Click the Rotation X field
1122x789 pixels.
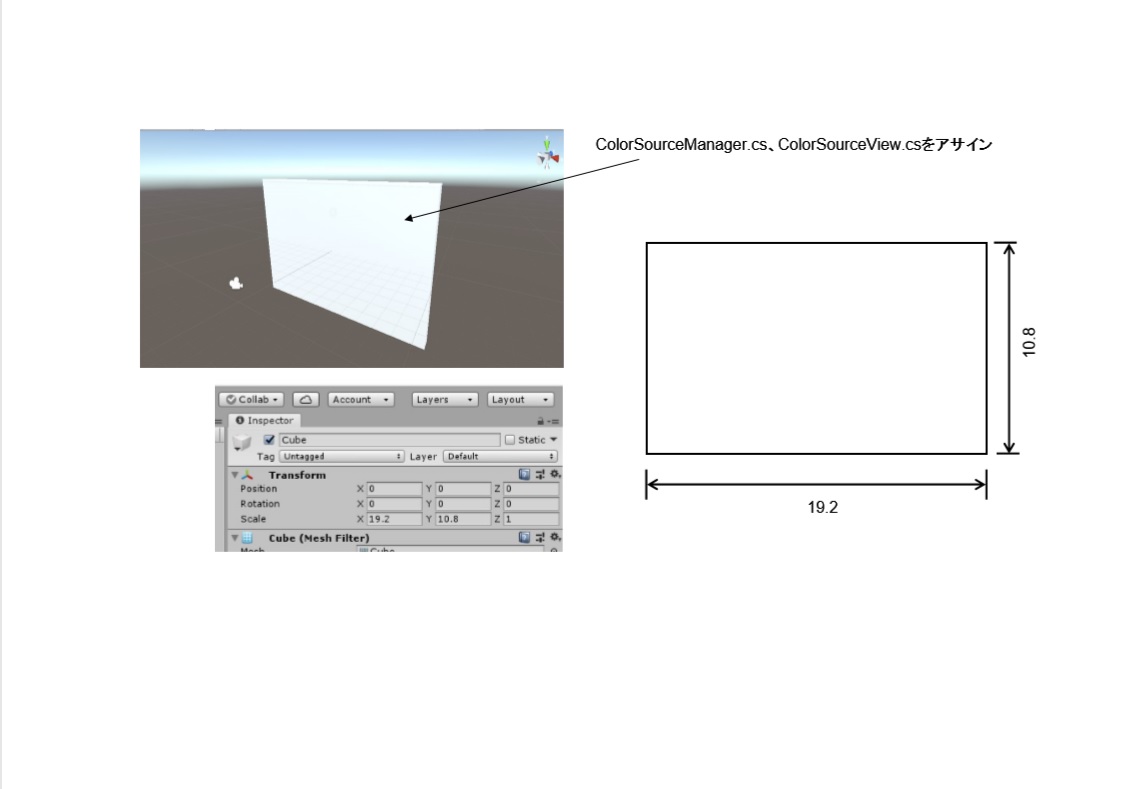click(394, 504)
